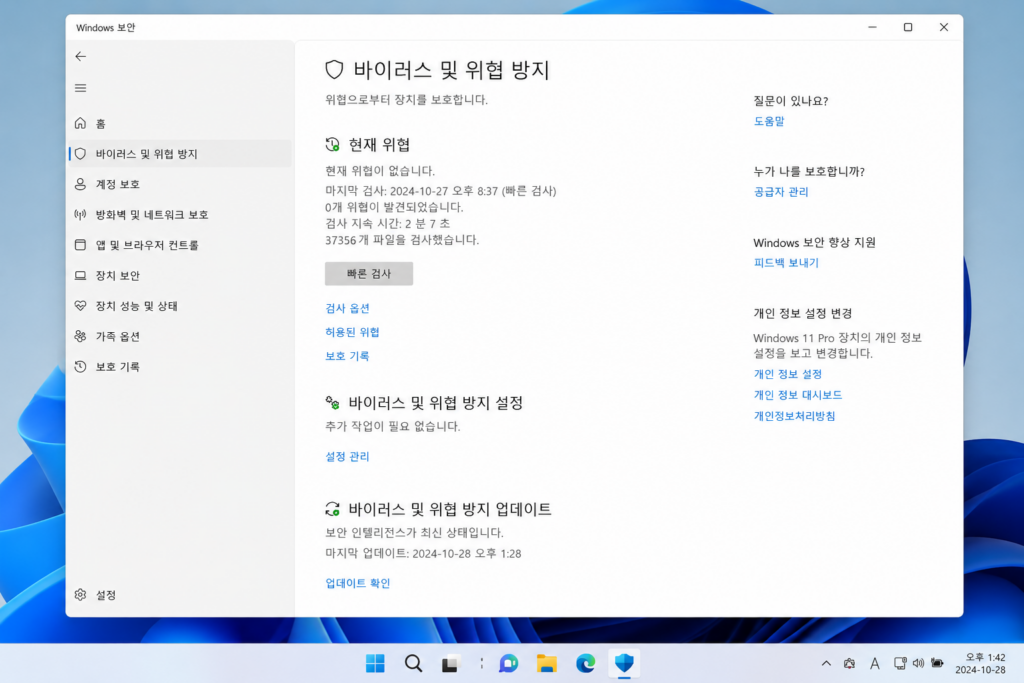Open 개인 정보 설정 link
The height and width of the screenshot is (683, 1024).
pos(788,374)
